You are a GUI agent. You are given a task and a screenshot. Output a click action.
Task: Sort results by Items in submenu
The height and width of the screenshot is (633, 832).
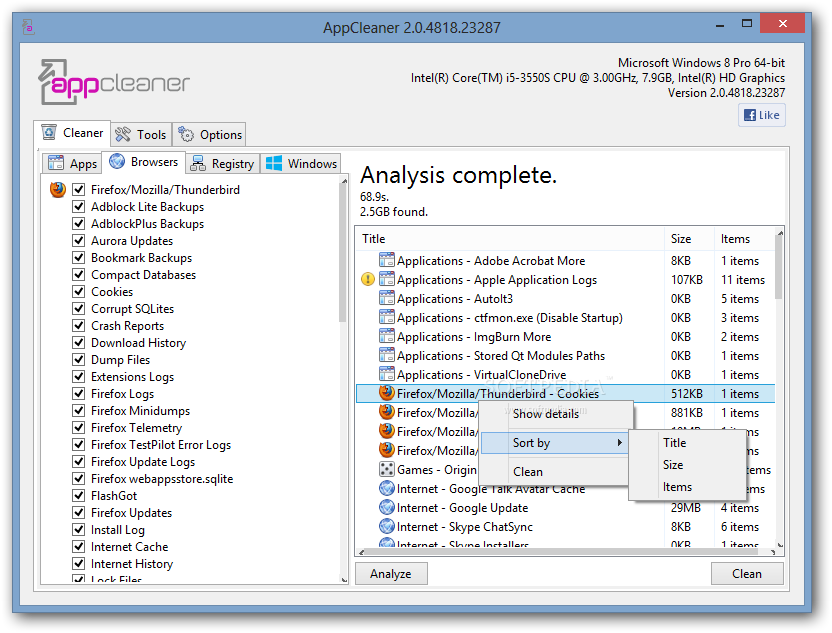click(x=677, y=487)
